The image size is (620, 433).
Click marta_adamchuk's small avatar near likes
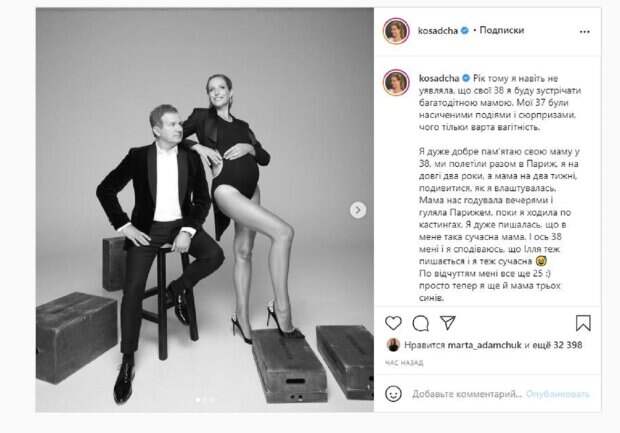click(393, 345)
